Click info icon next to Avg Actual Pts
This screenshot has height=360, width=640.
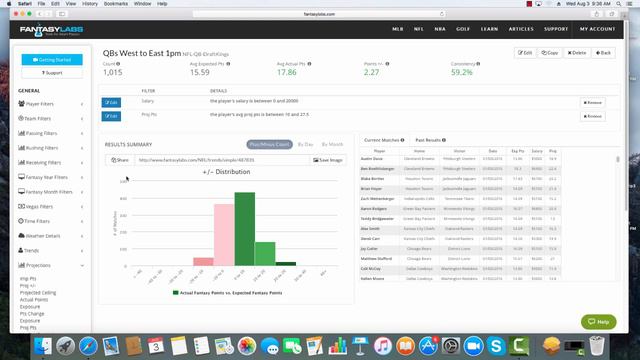tap(309, 64)
